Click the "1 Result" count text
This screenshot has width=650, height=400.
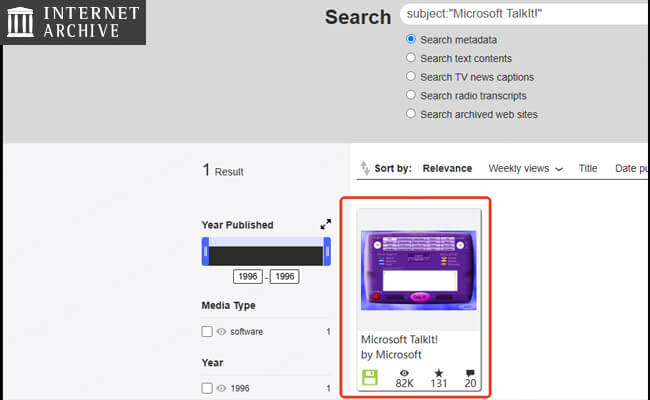click(223, 170)
